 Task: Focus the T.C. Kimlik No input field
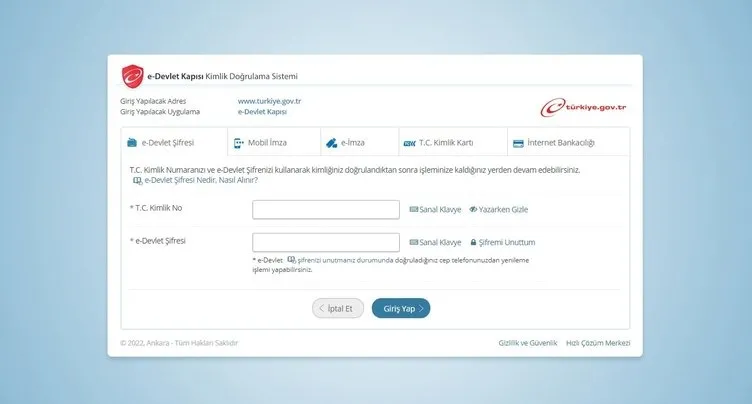coord(326,209)
